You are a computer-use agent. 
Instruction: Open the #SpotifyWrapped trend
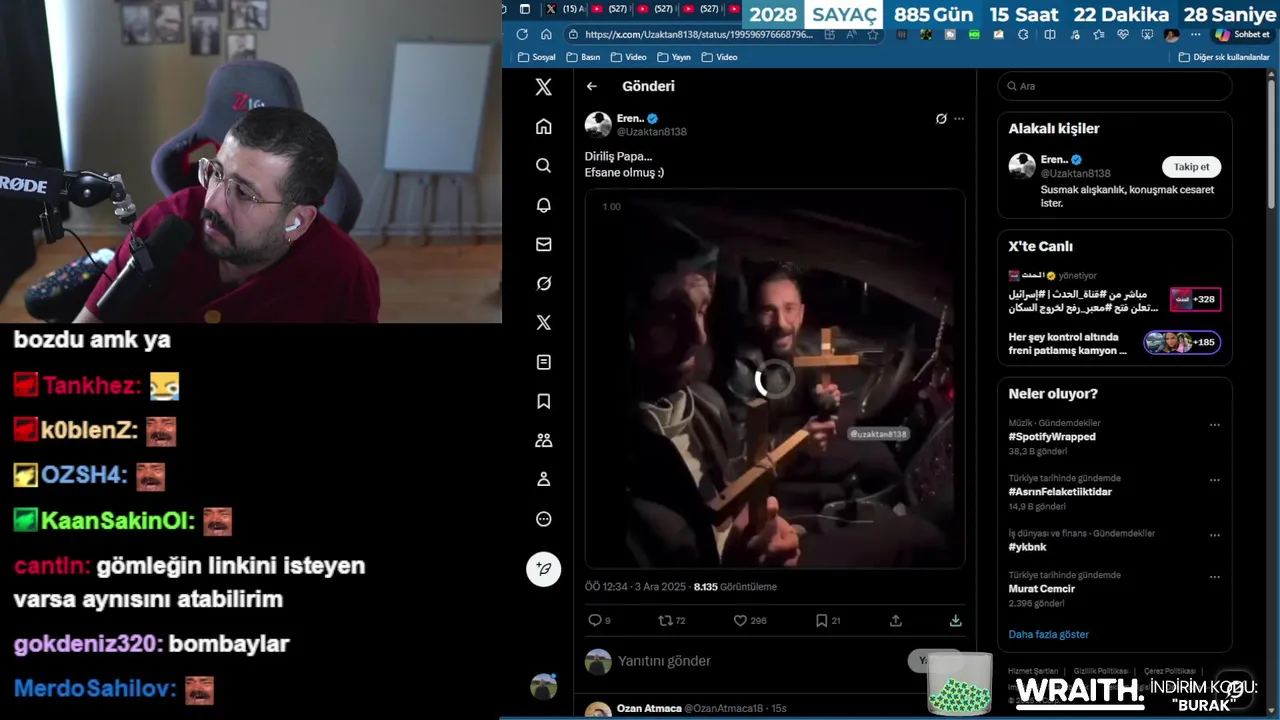[1052, 437]
